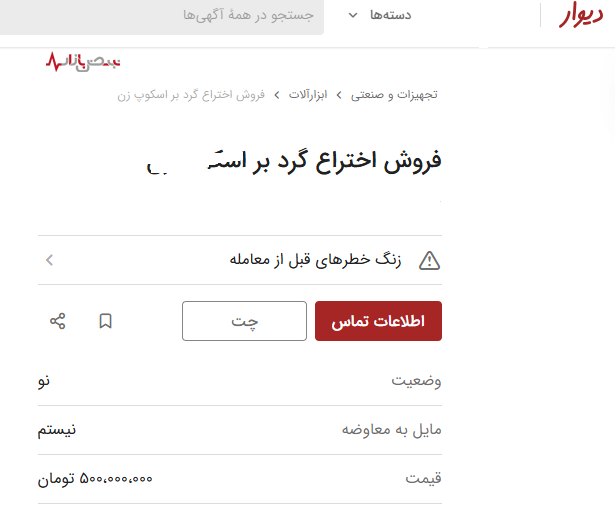Click the قیمت label
This screenshot has width=615, height=525.
pos(423,479)
